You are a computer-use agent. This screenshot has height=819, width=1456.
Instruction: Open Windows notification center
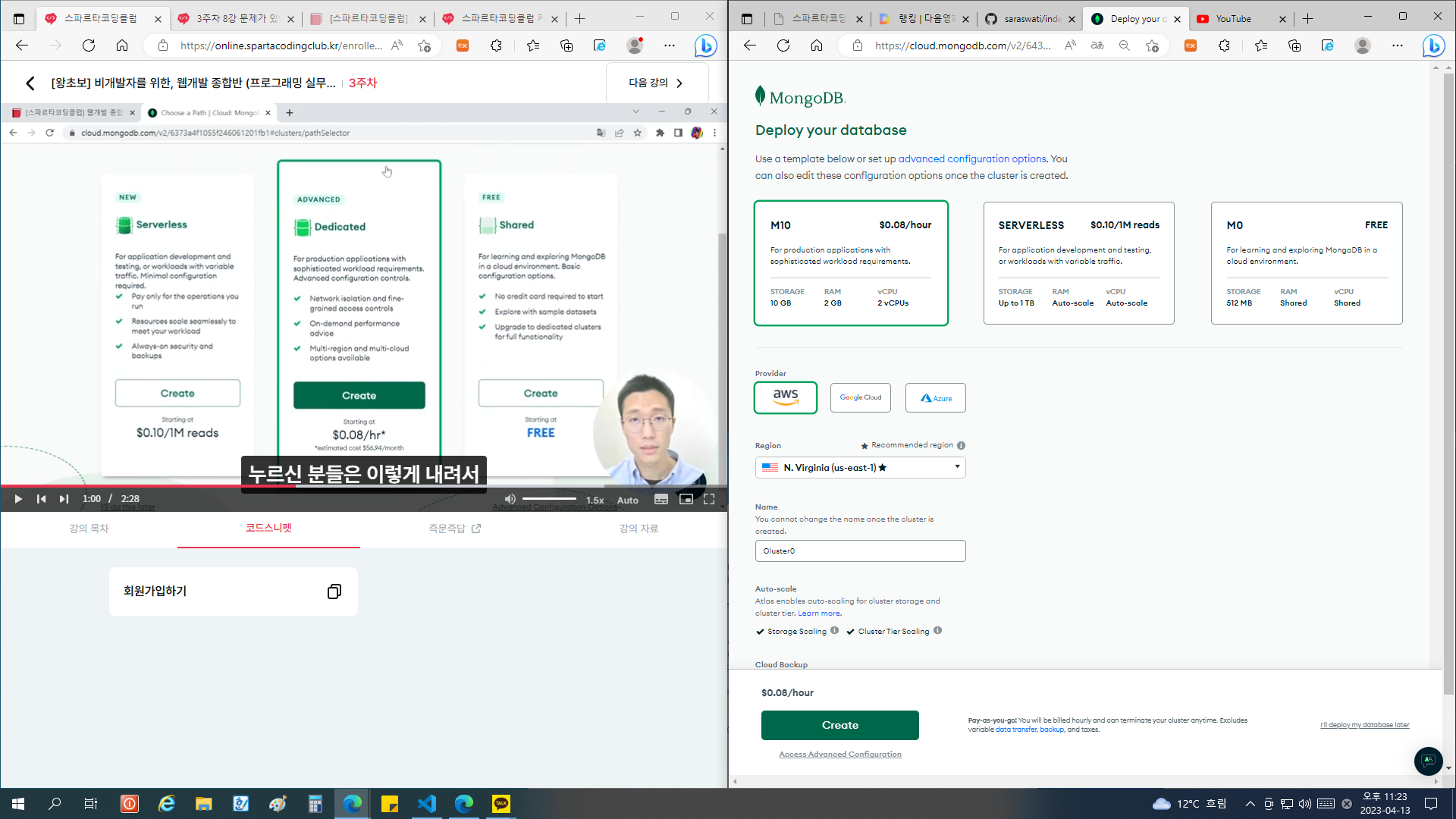pos(1431,804)
